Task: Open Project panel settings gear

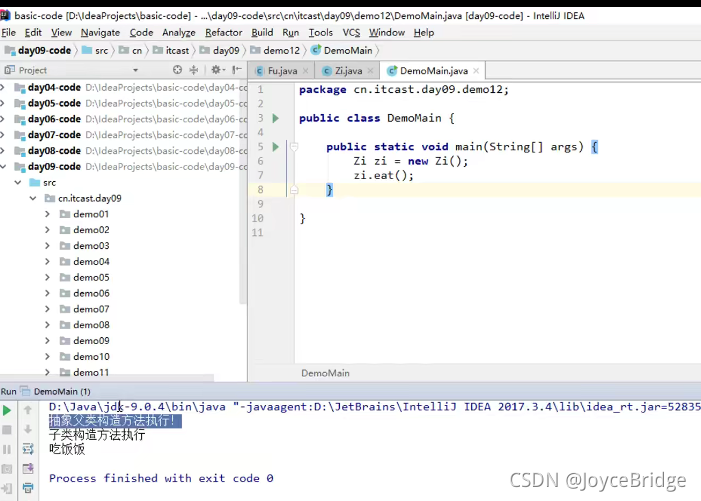Action: pyautogui.click(x=217, y=70)
